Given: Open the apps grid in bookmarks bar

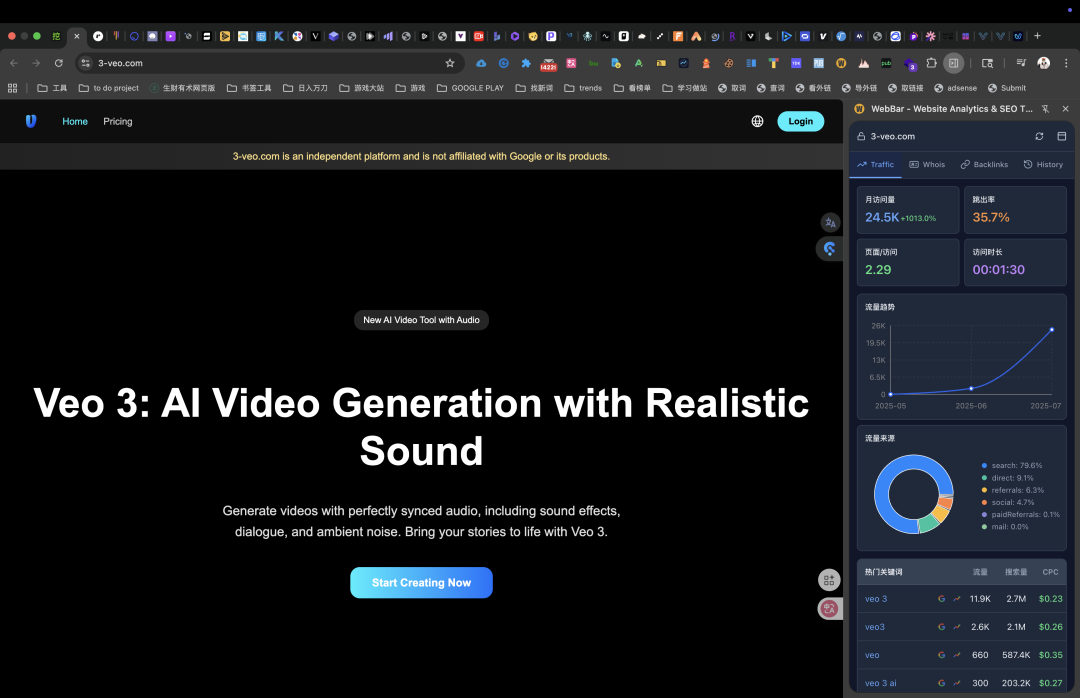Looking at the screenshot, I should tap(12, 88).
